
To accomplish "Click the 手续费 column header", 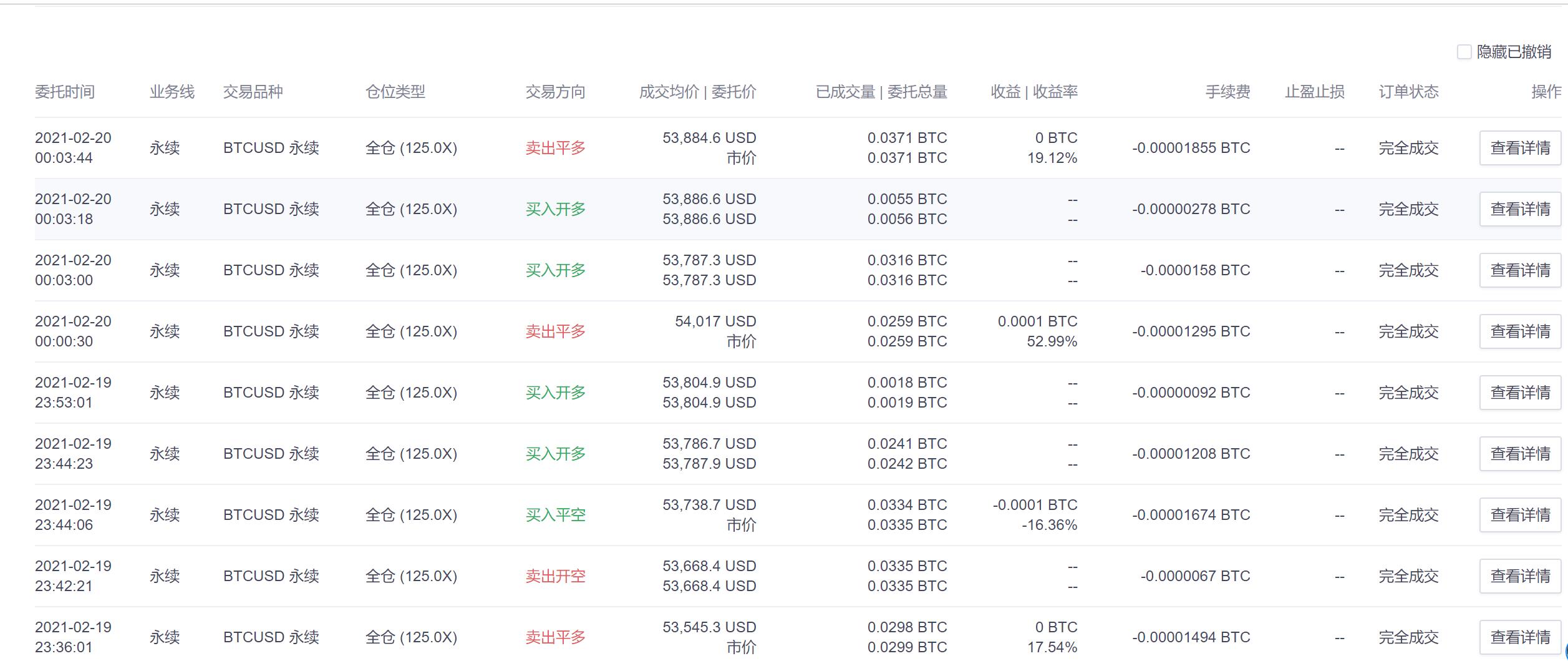I will coord(1227,92).
